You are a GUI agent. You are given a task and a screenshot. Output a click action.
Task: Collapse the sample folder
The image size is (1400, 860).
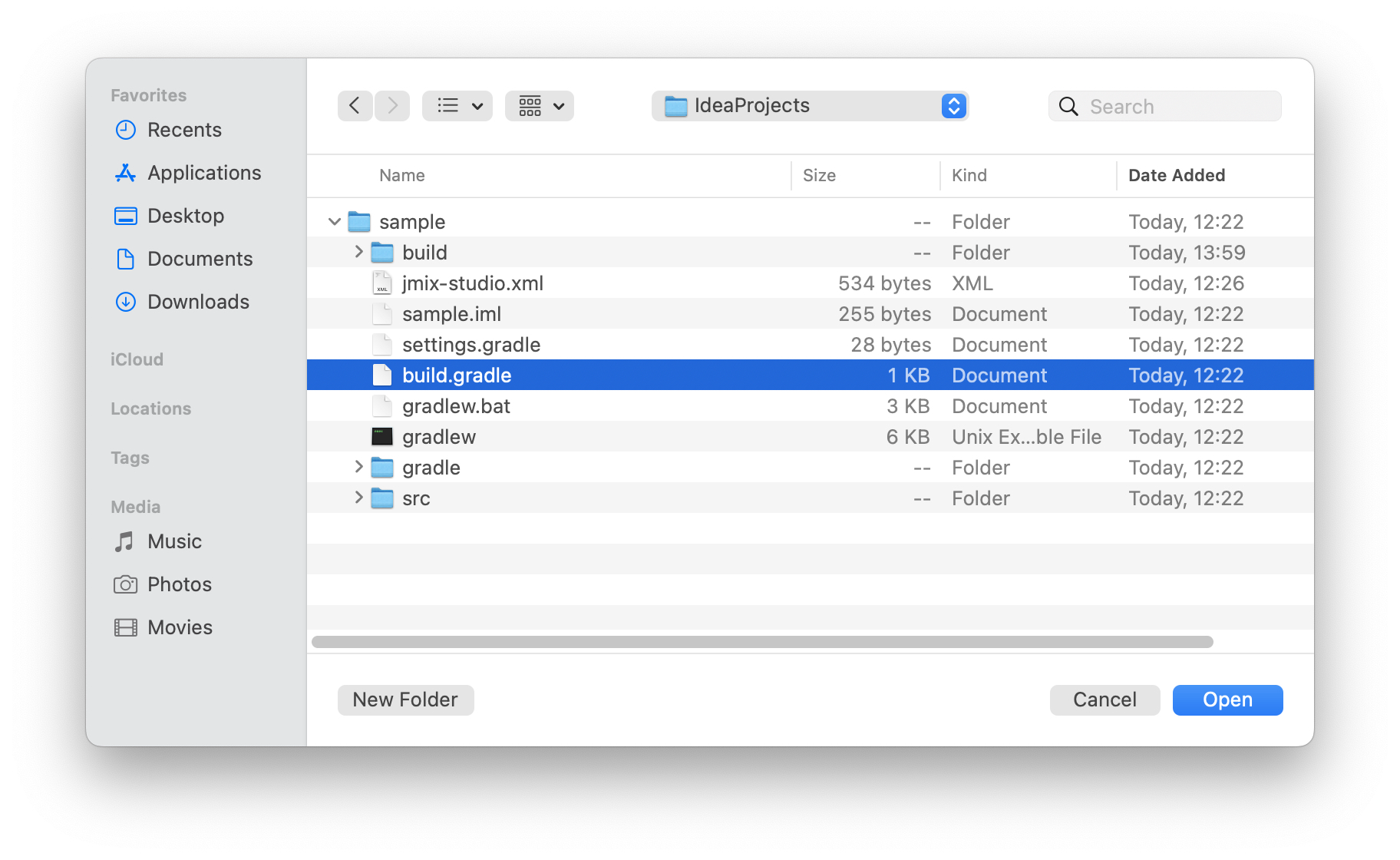click(334, 222)
